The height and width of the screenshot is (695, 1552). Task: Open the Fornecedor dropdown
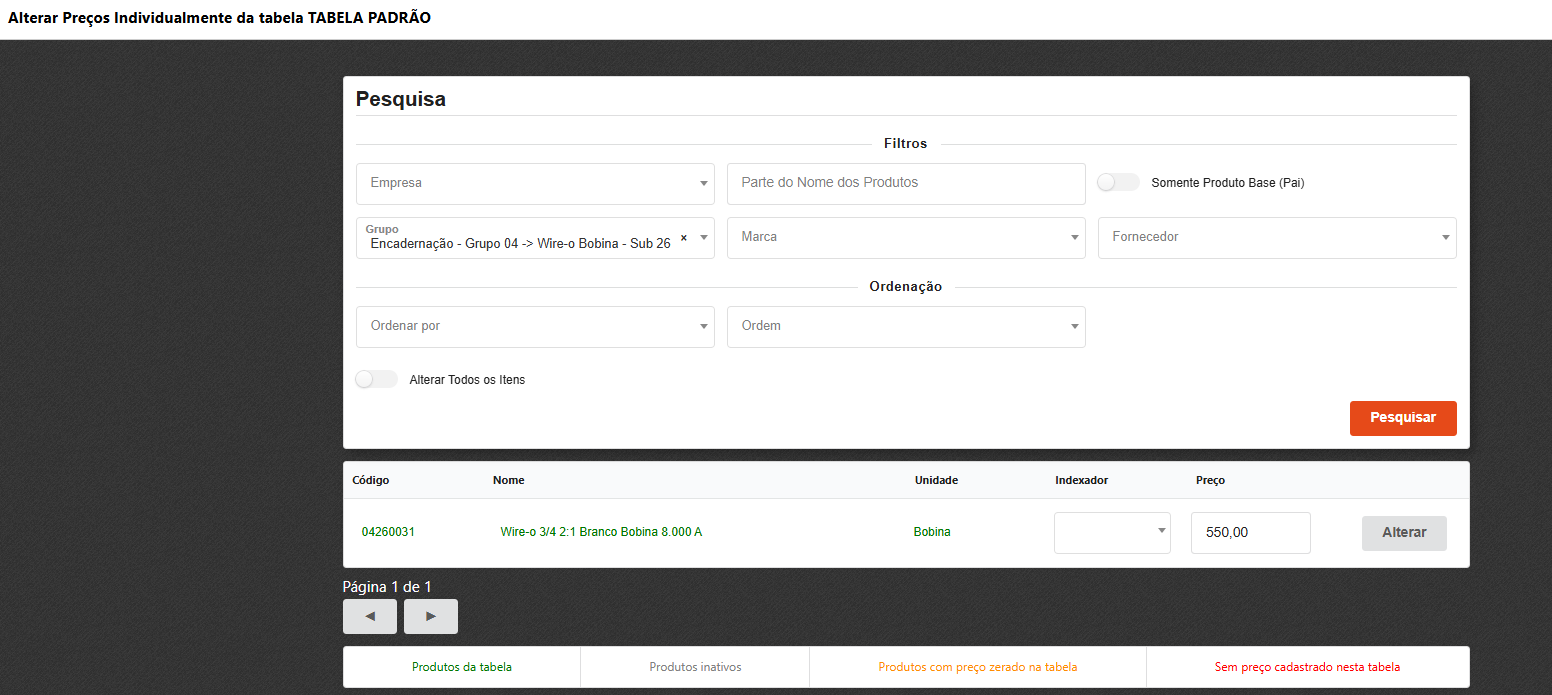(1277, 238)
